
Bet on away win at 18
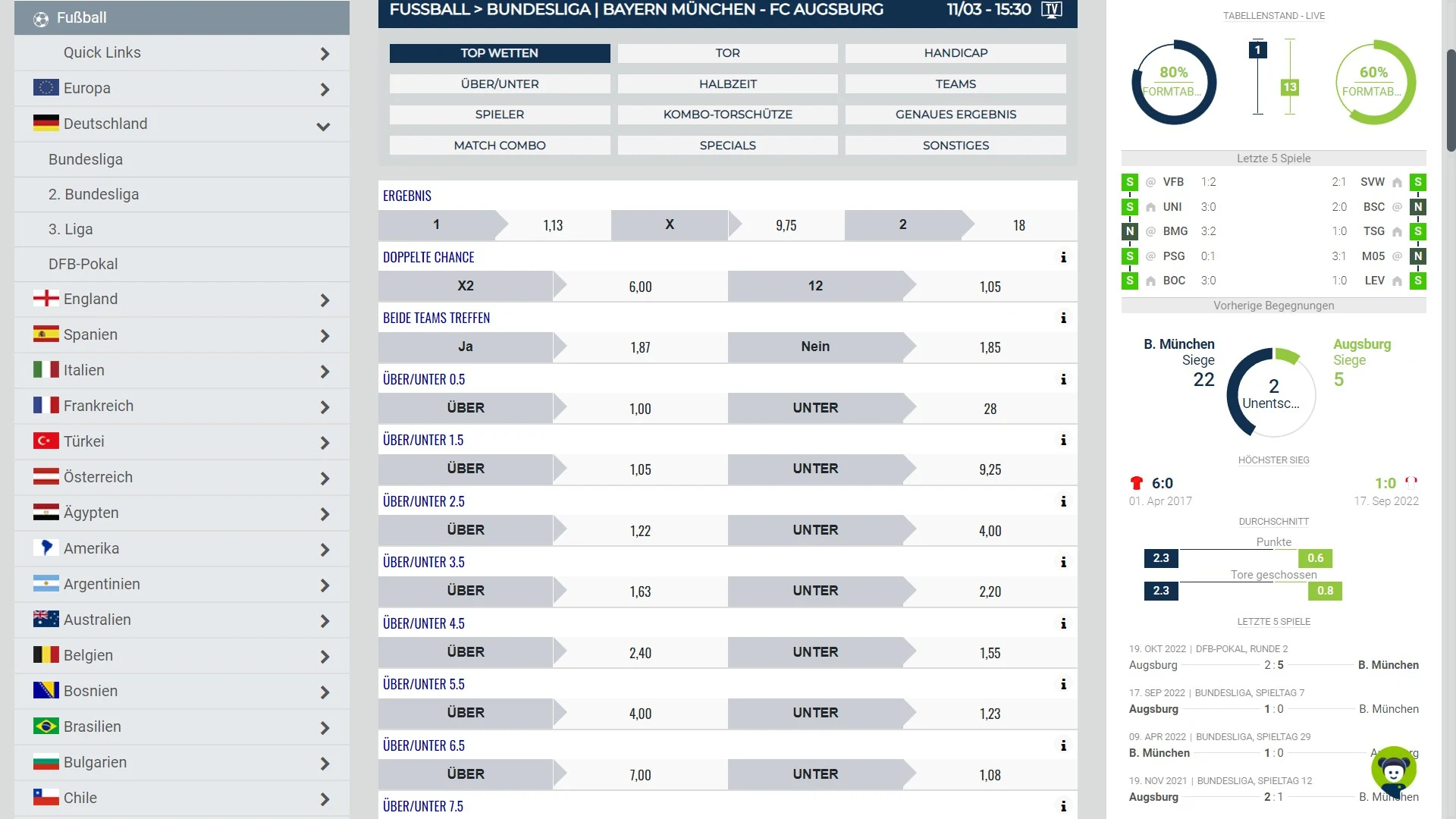(961, 225)
